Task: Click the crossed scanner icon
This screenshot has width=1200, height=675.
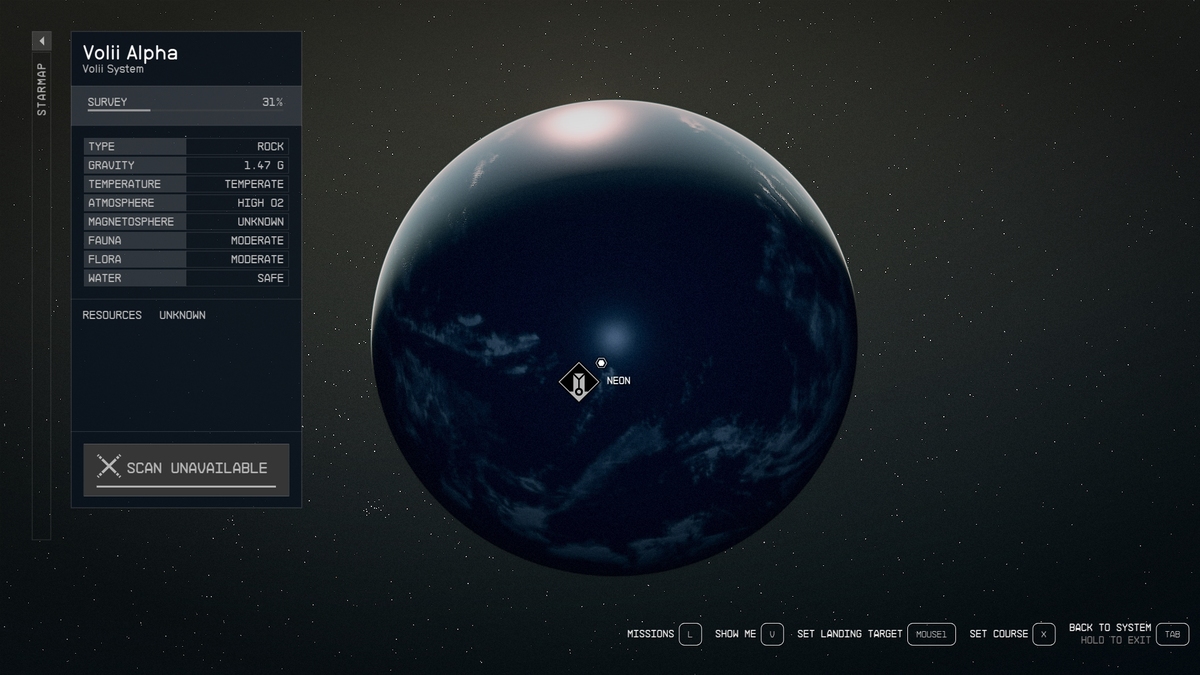Action: point(108,467)
